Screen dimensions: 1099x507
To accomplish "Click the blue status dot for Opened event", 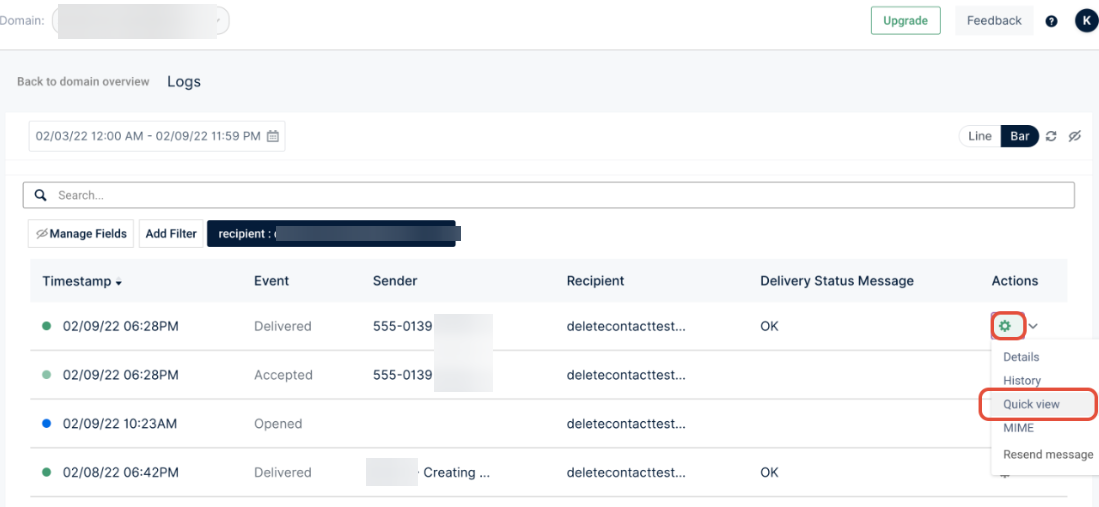I will tap(47, 424).
